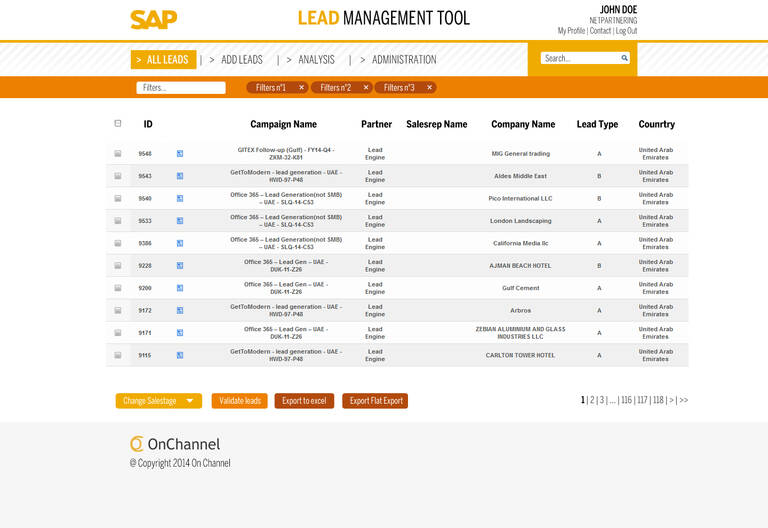Remove Filters n°3 with its X
The height and width of the screenshot is (528, 768).
tap(430, 87)
